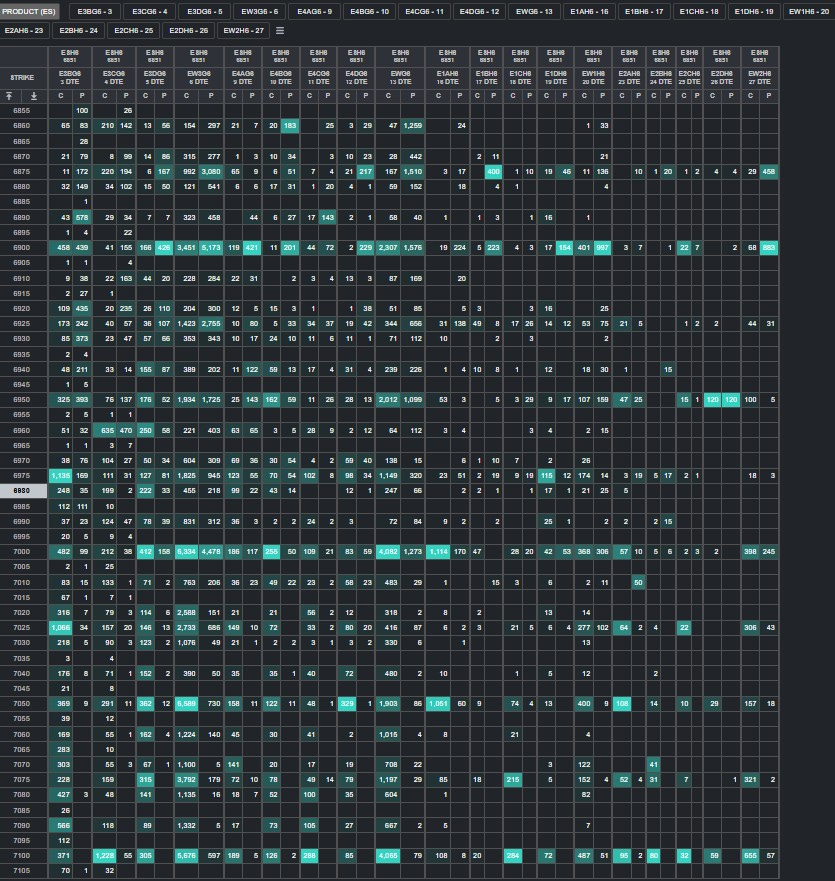This screenshot has width=835, height=881.
Task: Click the 1,259 put cell at strike 6860
Action: pos(412,126)
